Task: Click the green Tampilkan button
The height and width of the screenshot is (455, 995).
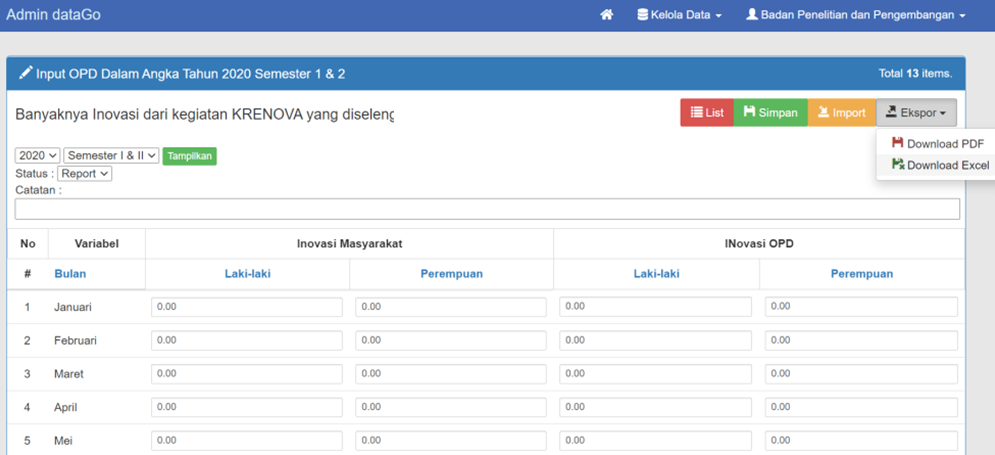Action: tap(190, 156)
